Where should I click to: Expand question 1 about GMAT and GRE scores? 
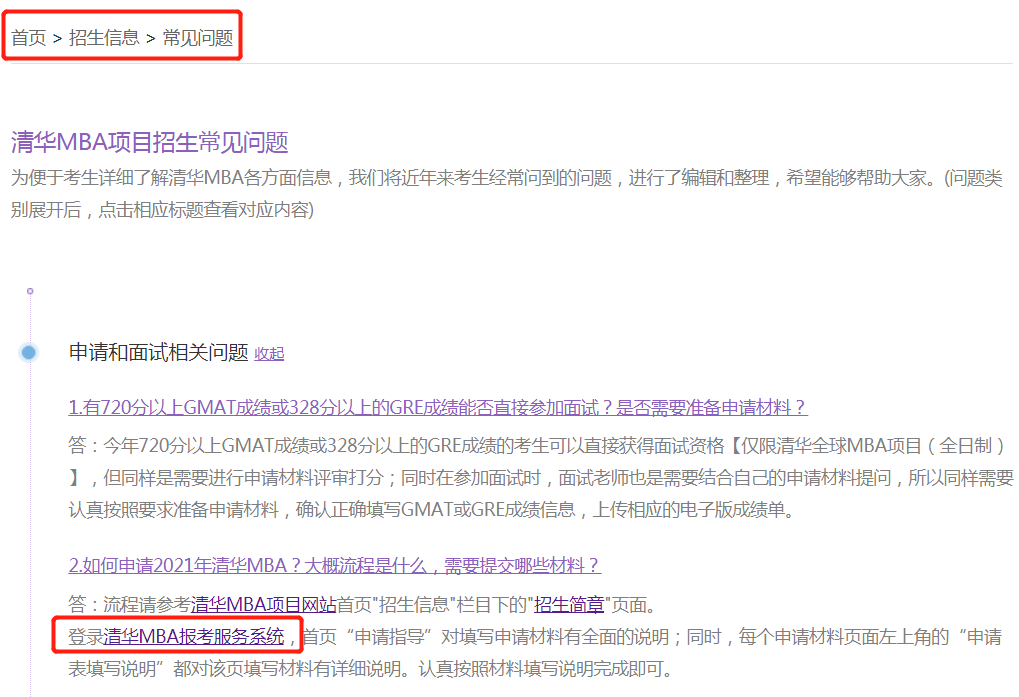(437, 407)
